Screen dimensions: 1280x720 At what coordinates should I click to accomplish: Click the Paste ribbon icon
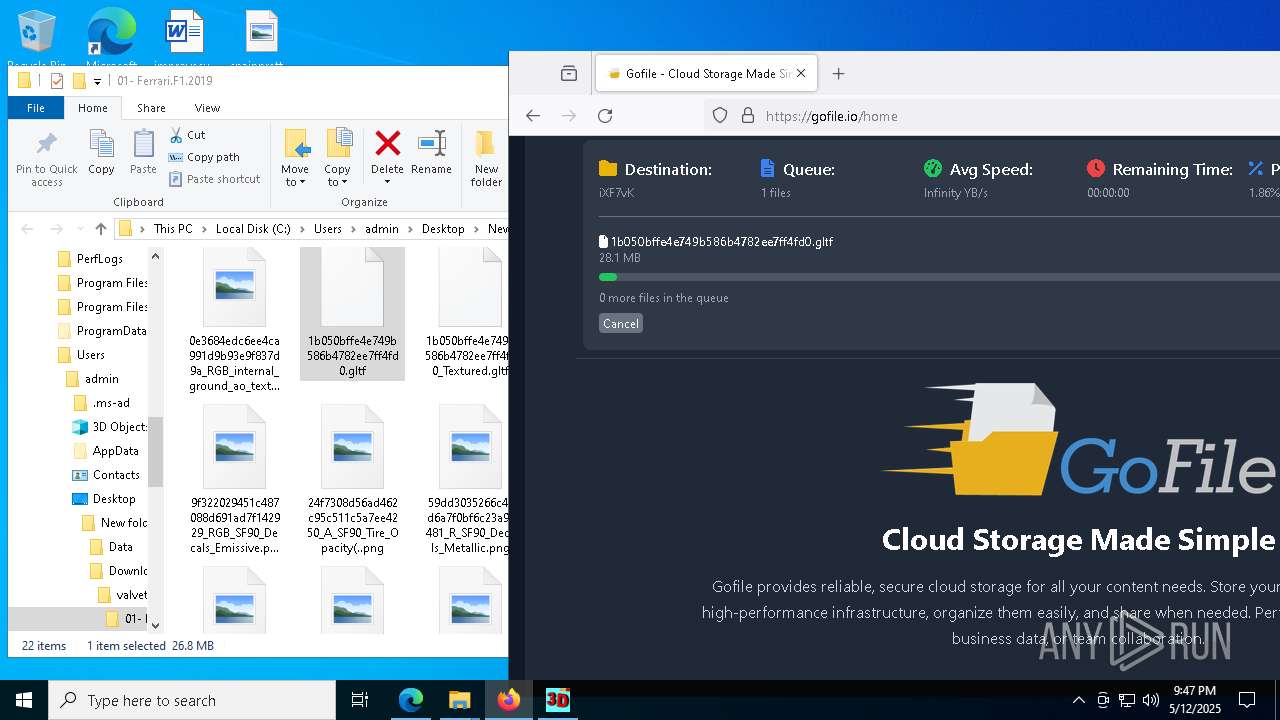click(x=143, y=153)
